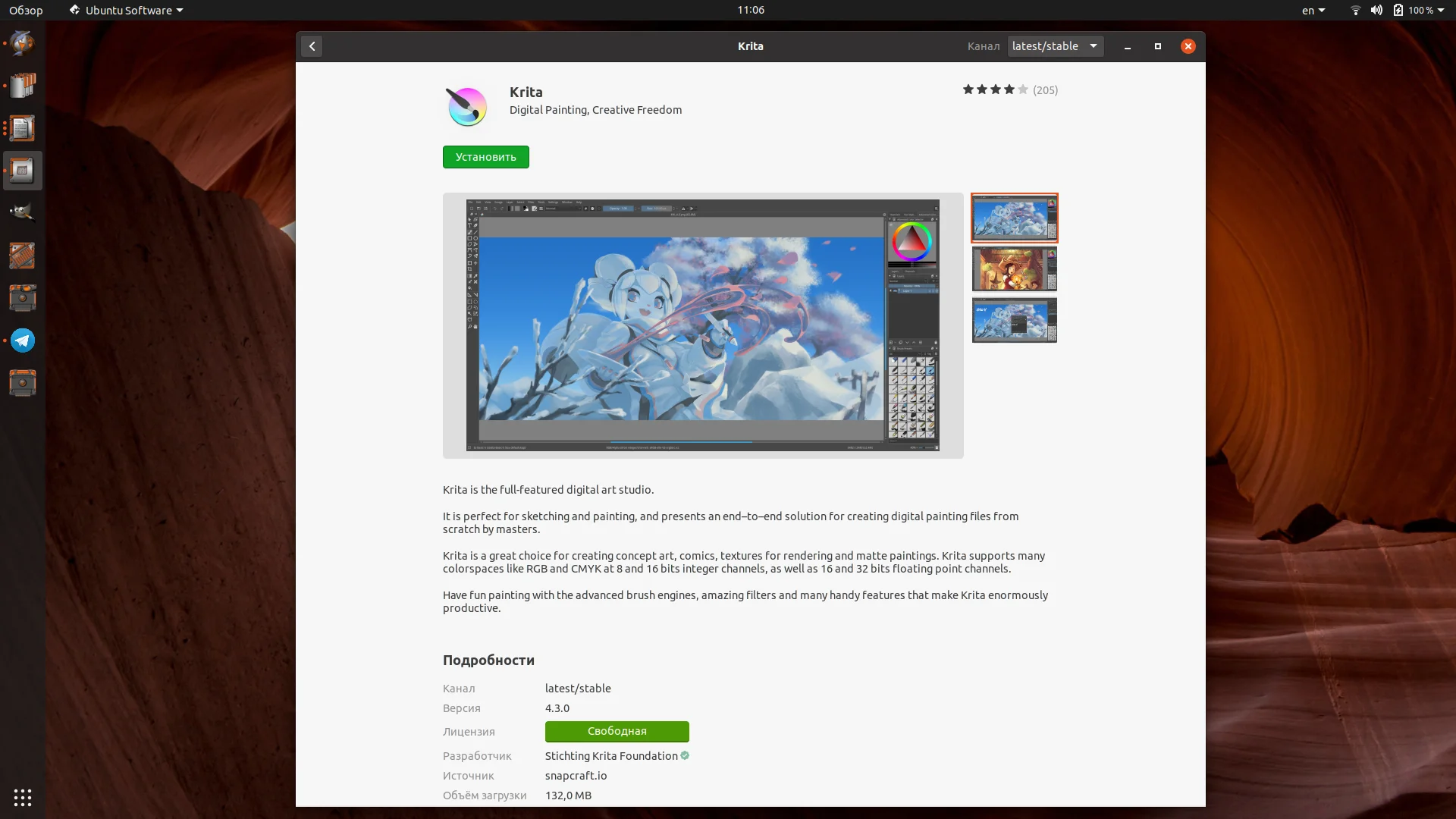This screenshot has width=1456, height=819.
Task: Click the Krita app logo icon
Action: click(x=466, y=106)
